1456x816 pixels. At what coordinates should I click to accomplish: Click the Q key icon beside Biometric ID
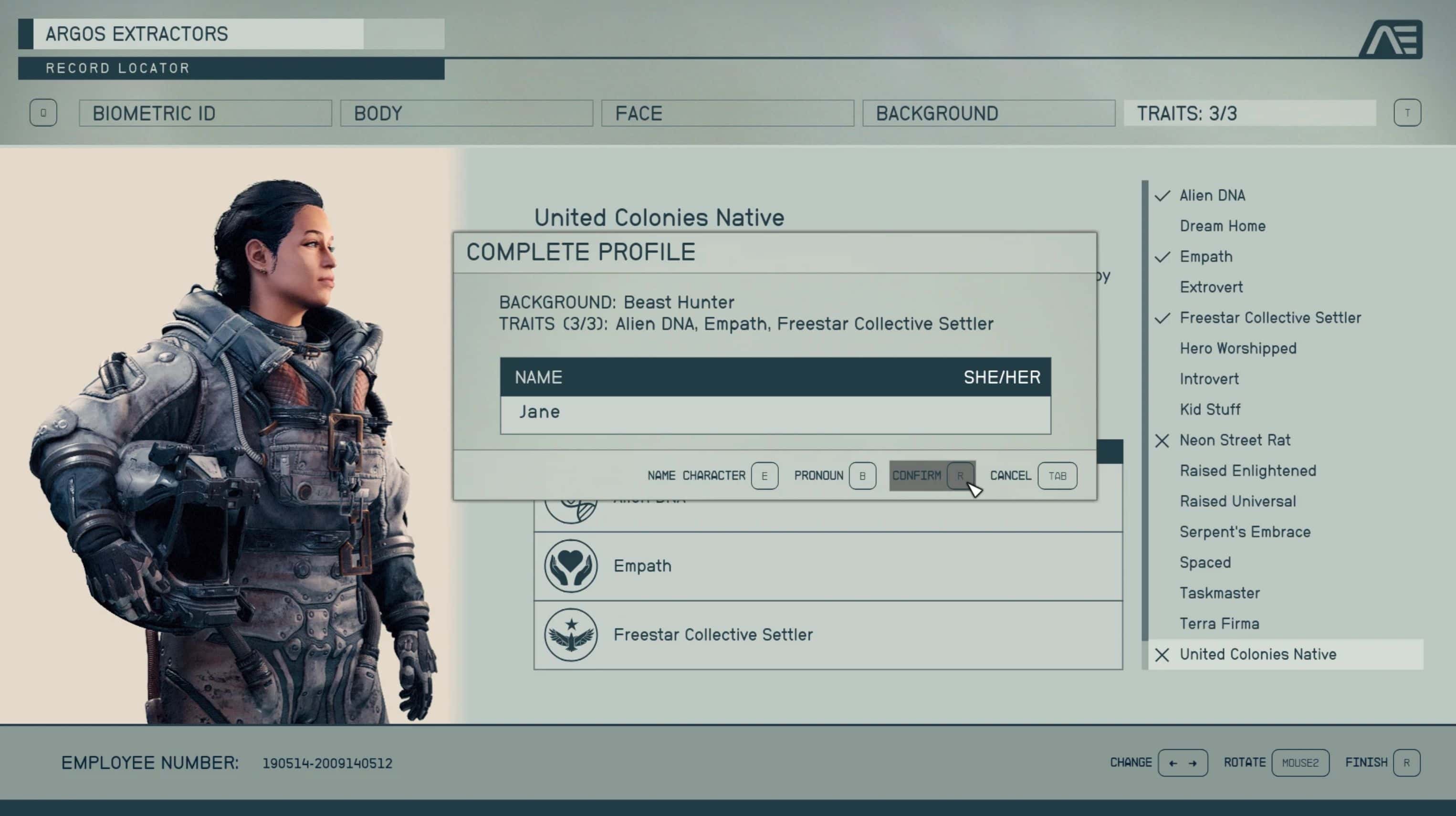point(43,113)
